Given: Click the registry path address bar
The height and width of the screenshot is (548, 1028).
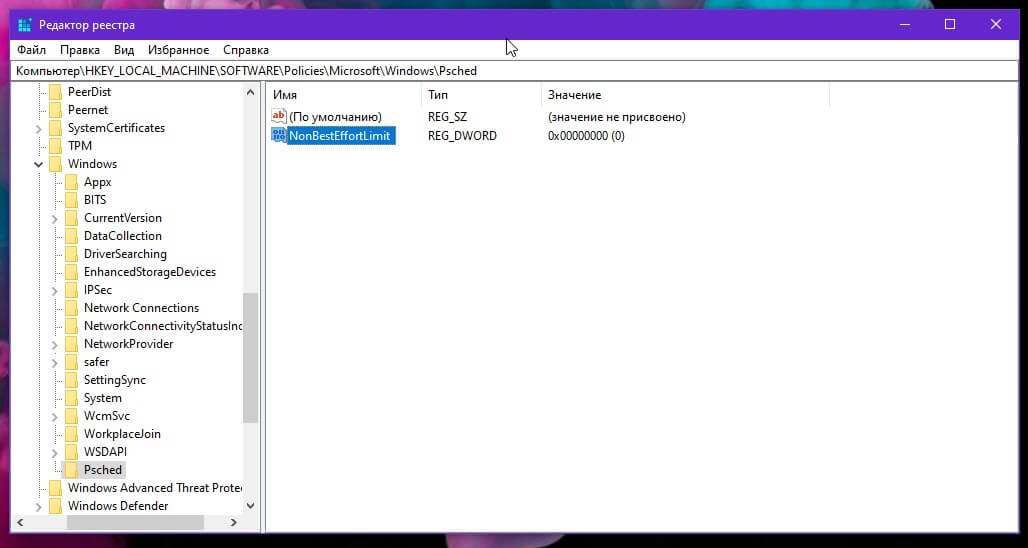Looking at the screenshot, I should (x=513, y=71).
